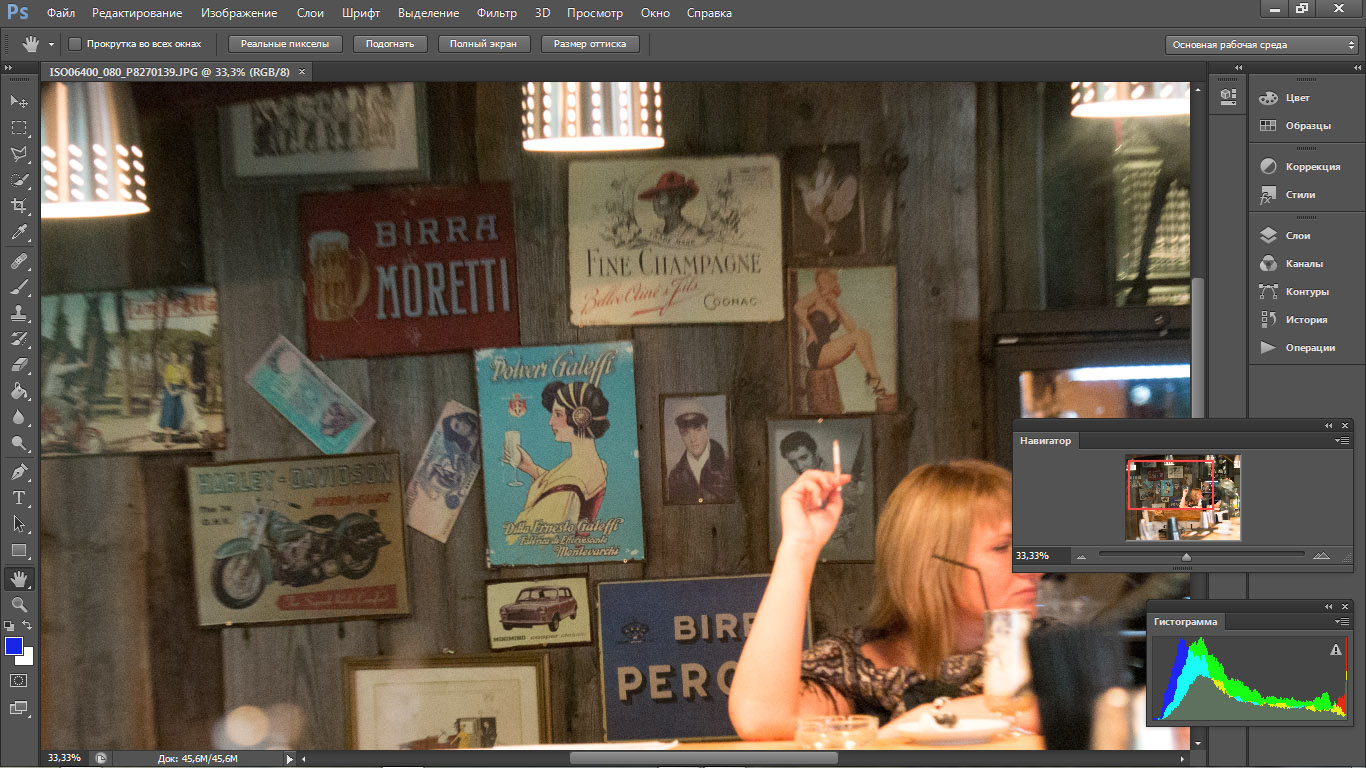The width and height of the screenshot is (1366, 768).
Task: Open the Hand tool preset picker arrow
Action: (x=51, y=45)
